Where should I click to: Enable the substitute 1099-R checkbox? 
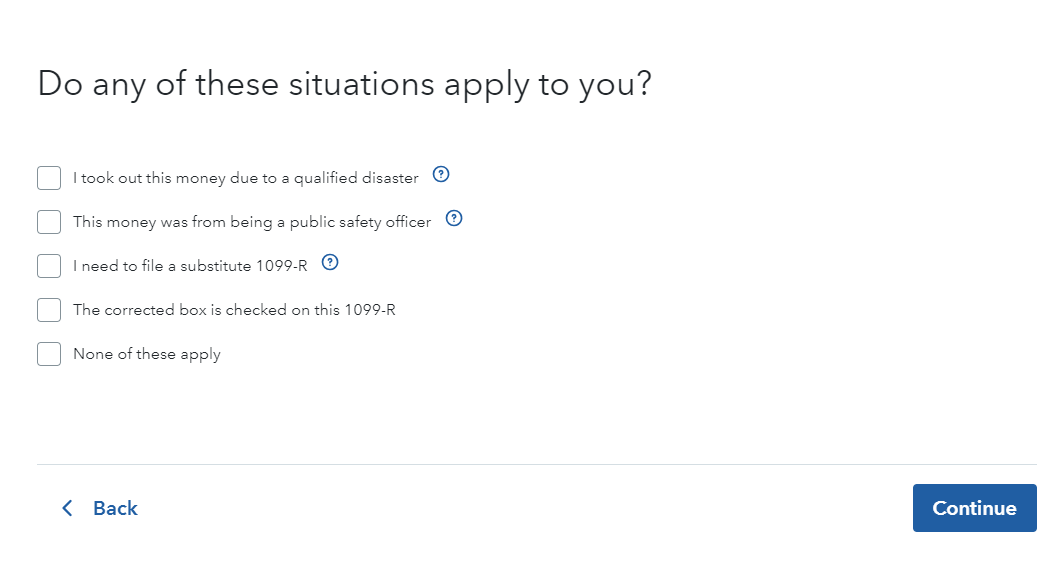click(49, 266)
